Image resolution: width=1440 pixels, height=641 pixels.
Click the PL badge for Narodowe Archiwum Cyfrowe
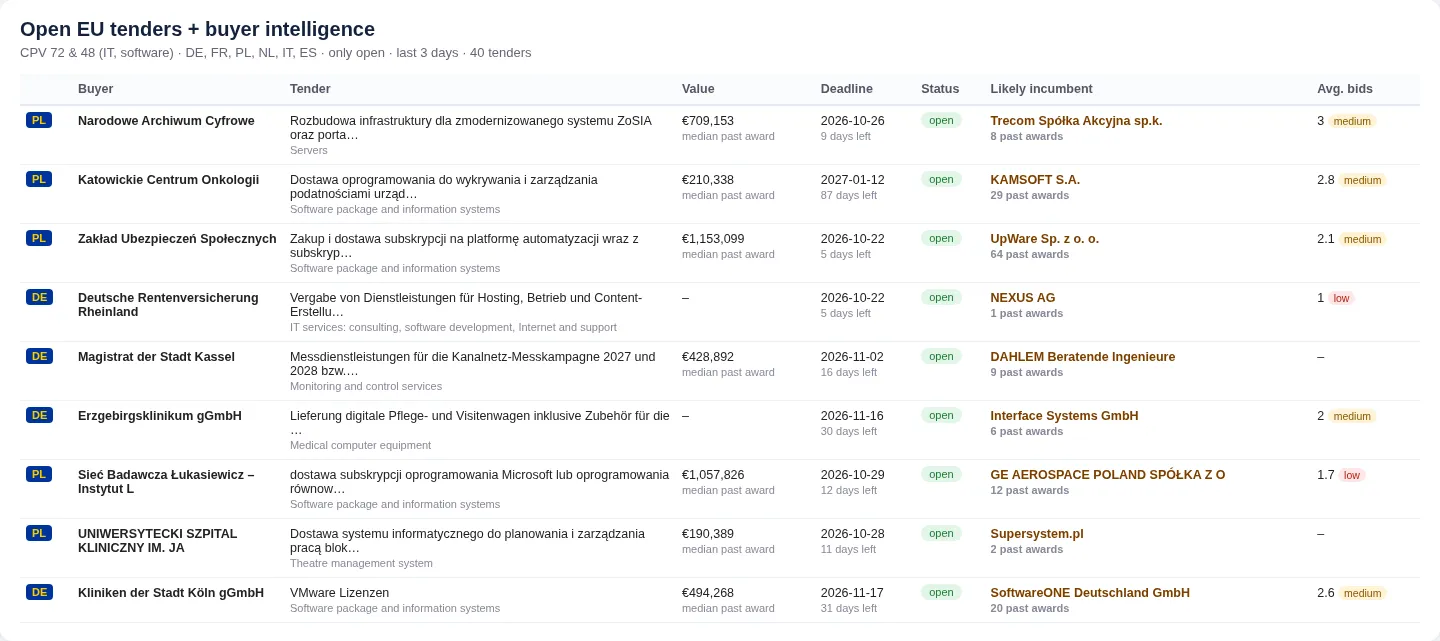(39, 120)
